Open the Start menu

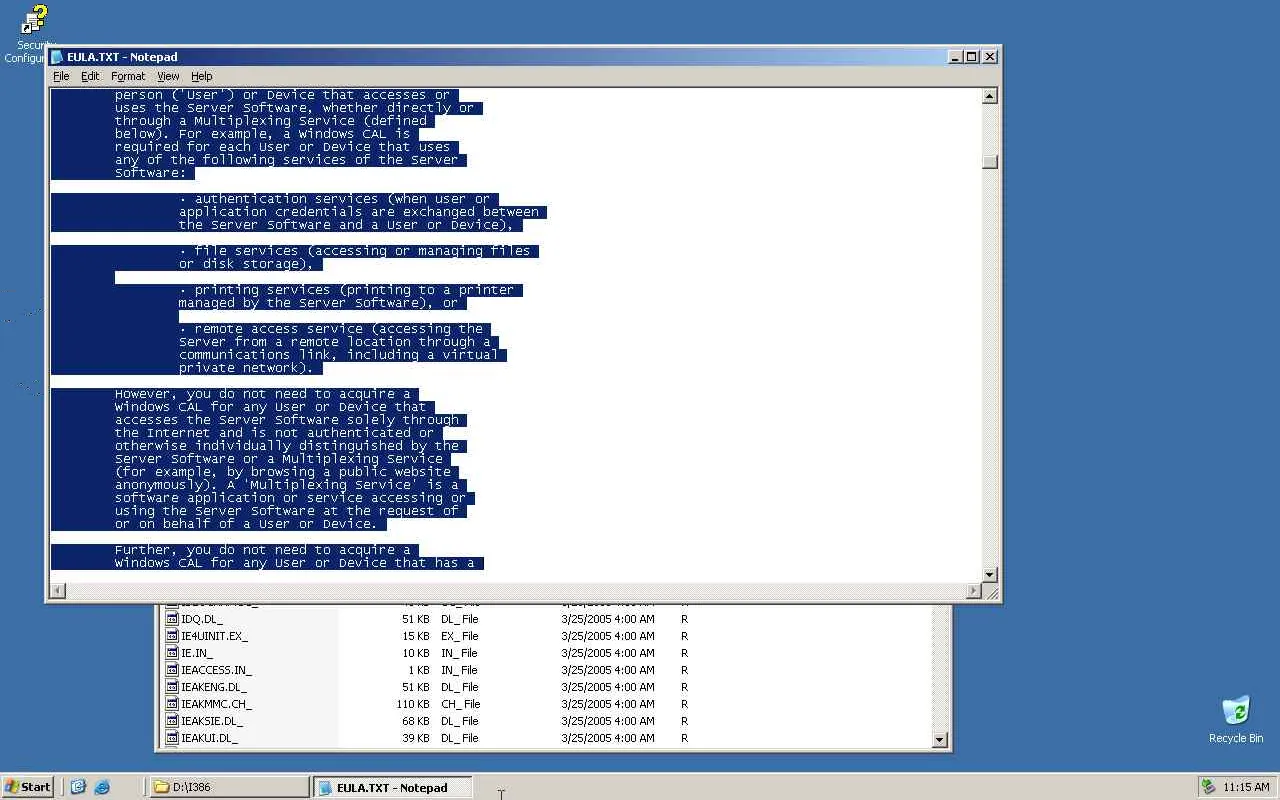click(28, 787)
